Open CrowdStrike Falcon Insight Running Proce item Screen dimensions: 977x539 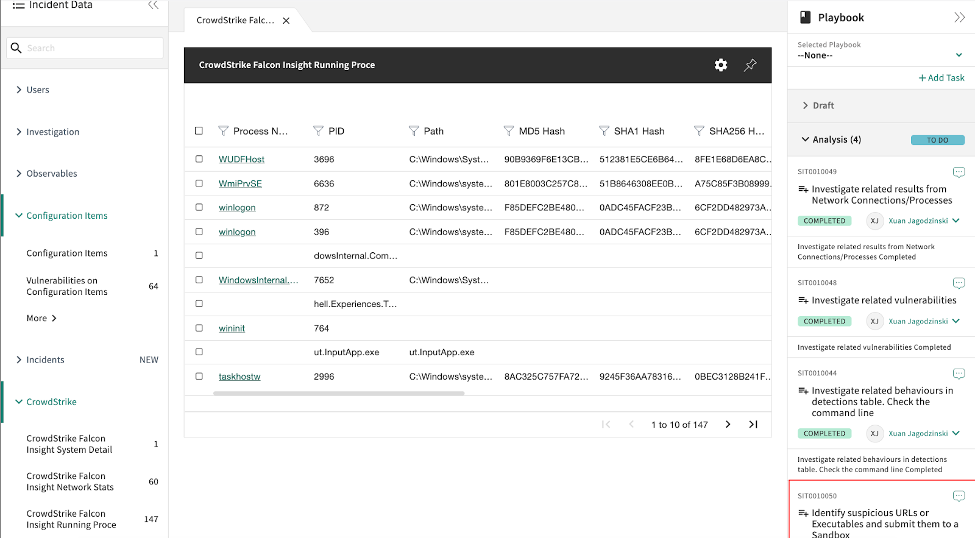point(71,519)
